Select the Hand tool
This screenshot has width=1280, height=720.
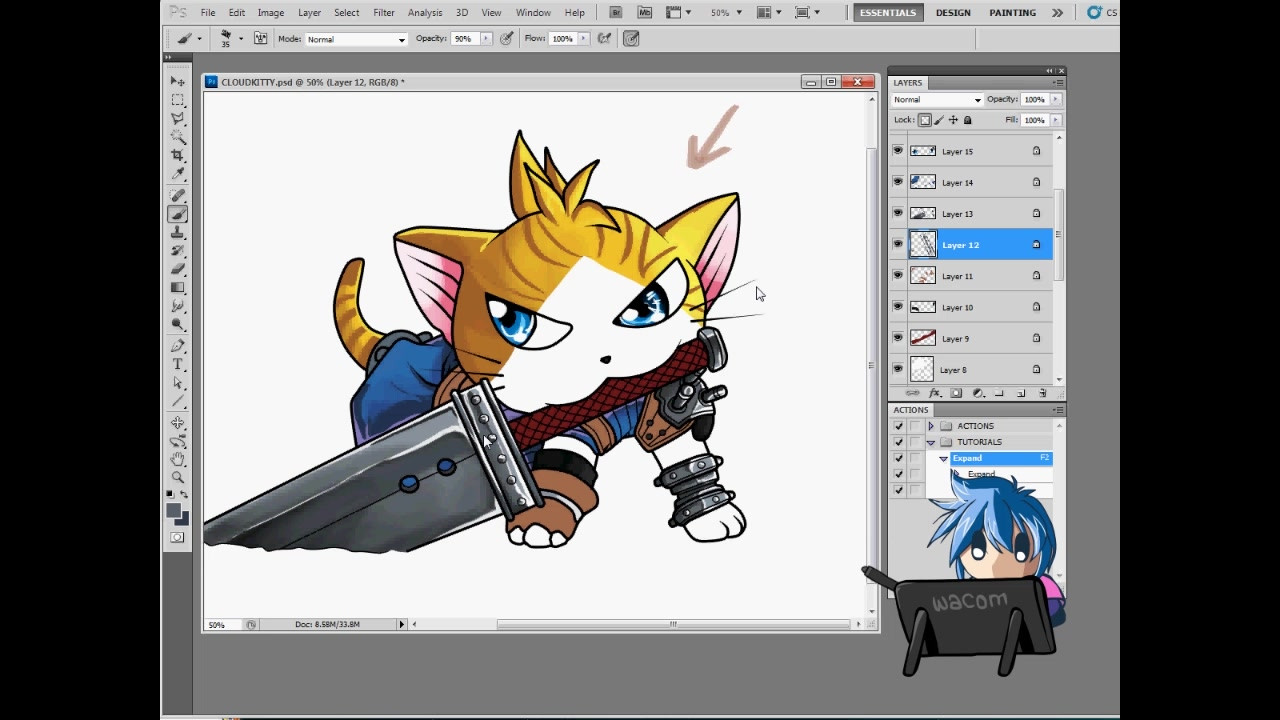(x=178, y=459)
